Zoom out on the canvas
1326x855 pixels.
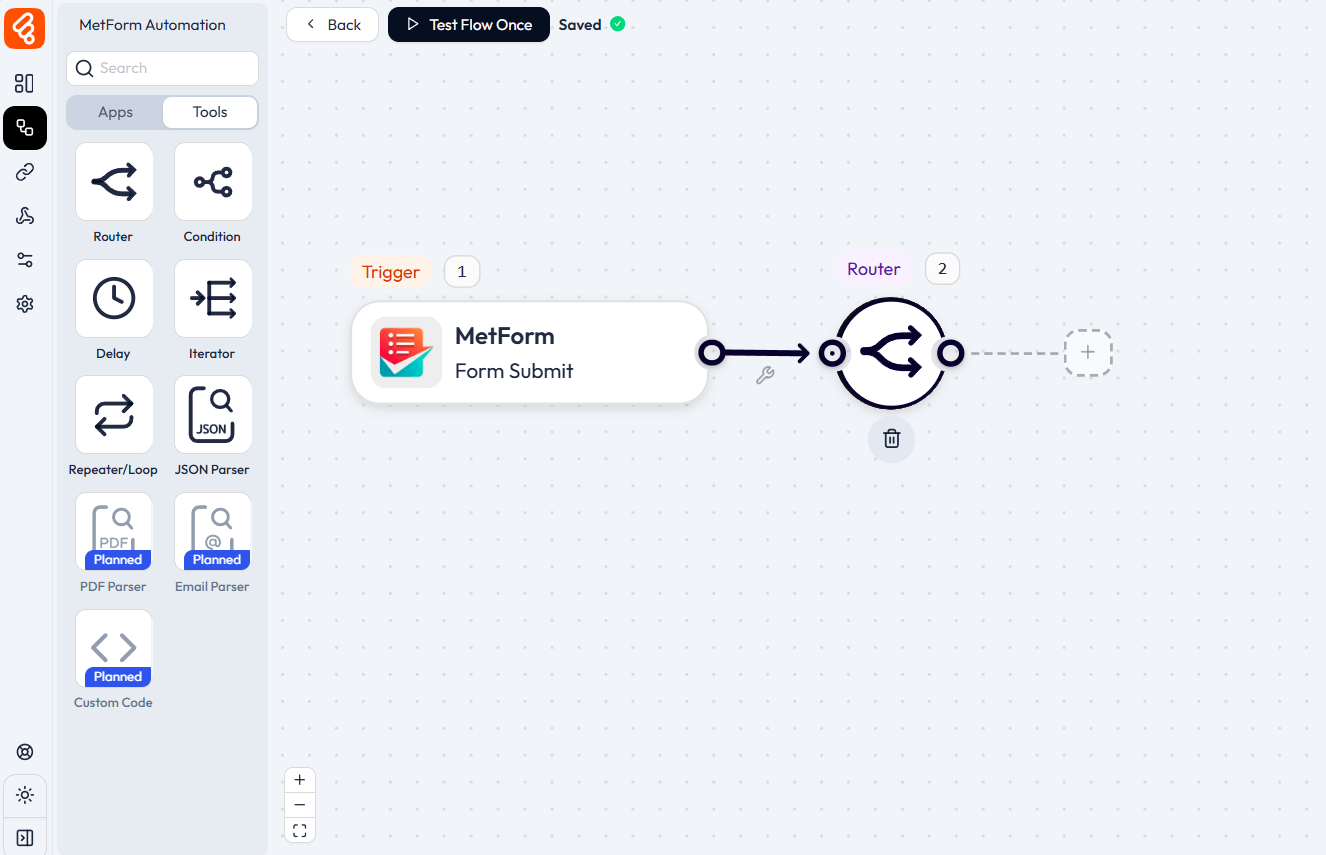[300, 805]
